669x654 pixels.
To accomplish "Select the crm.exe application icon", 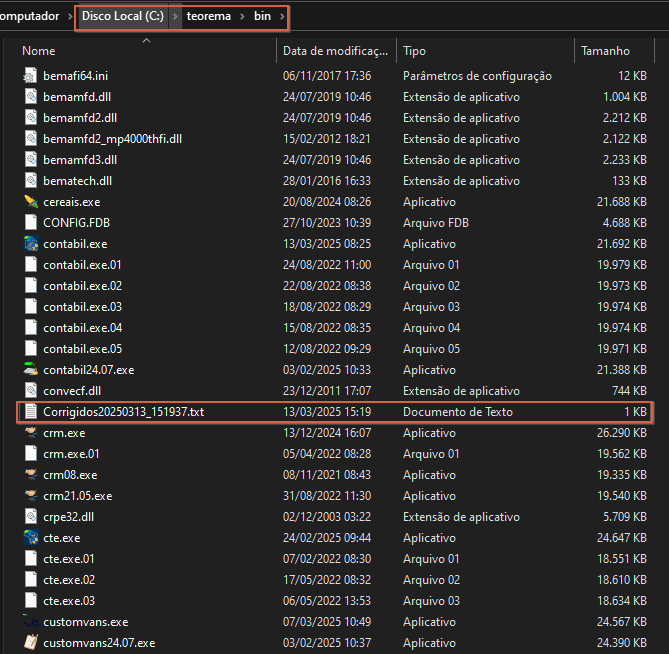I will 30,433.
